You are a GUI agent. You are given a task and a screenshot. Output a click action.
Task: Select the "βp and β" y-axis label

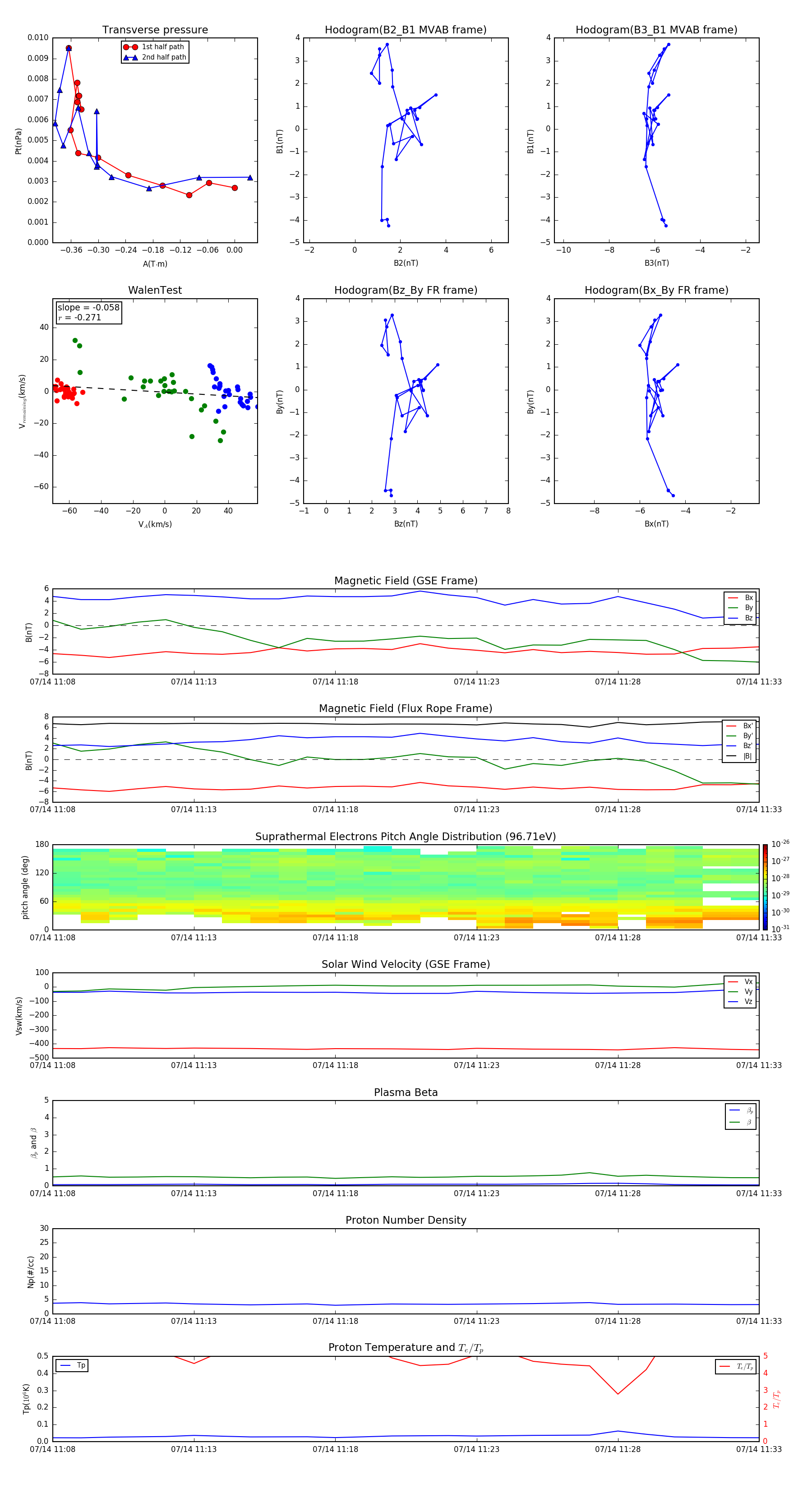click(33, 1143)
